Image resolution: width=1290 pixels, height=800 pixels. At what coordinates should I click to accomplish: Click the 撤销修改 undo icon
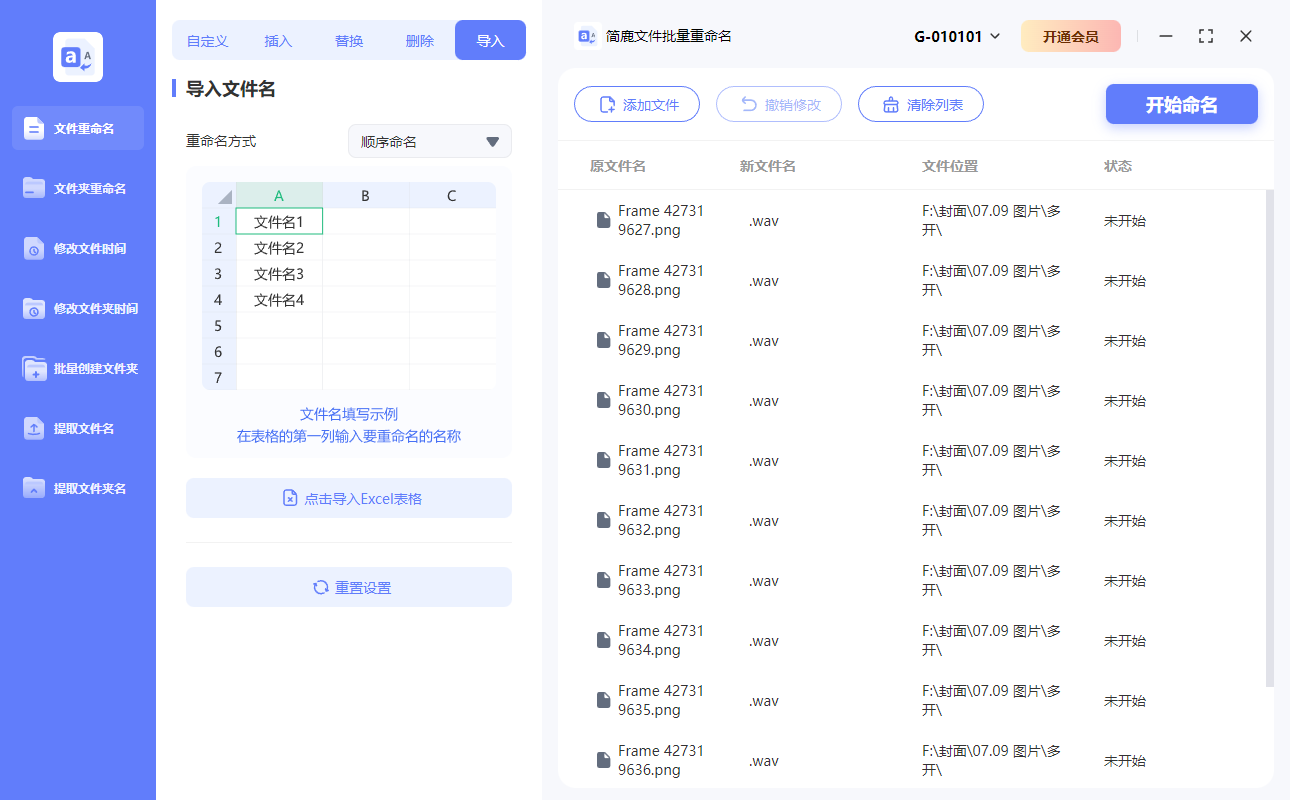tap(749, 104)
